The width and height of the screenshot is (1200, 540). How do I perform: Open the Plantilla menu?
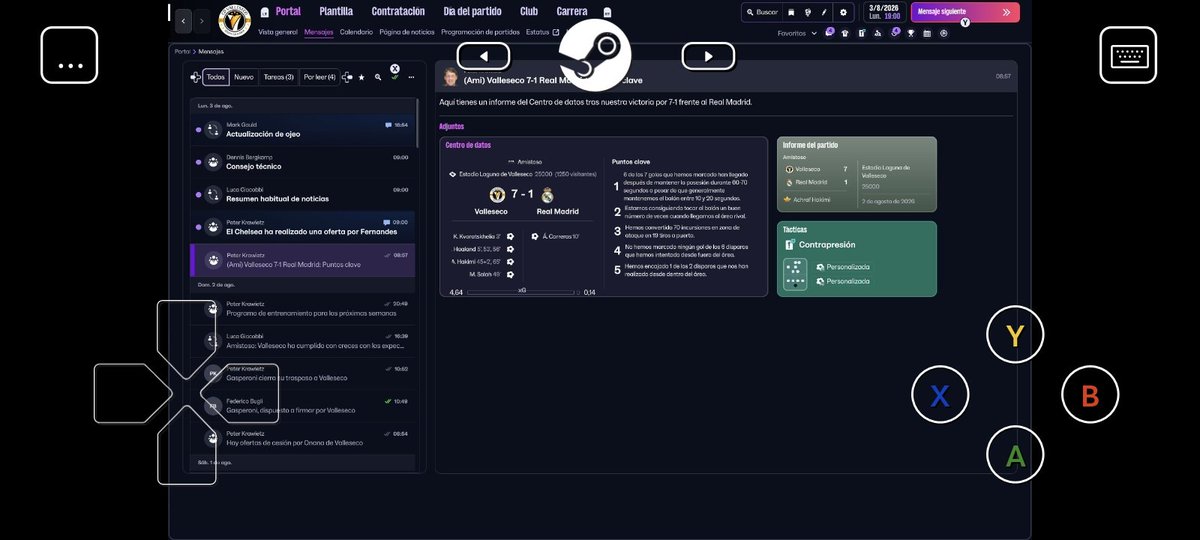pyautogui.click(x=336, y=12)
